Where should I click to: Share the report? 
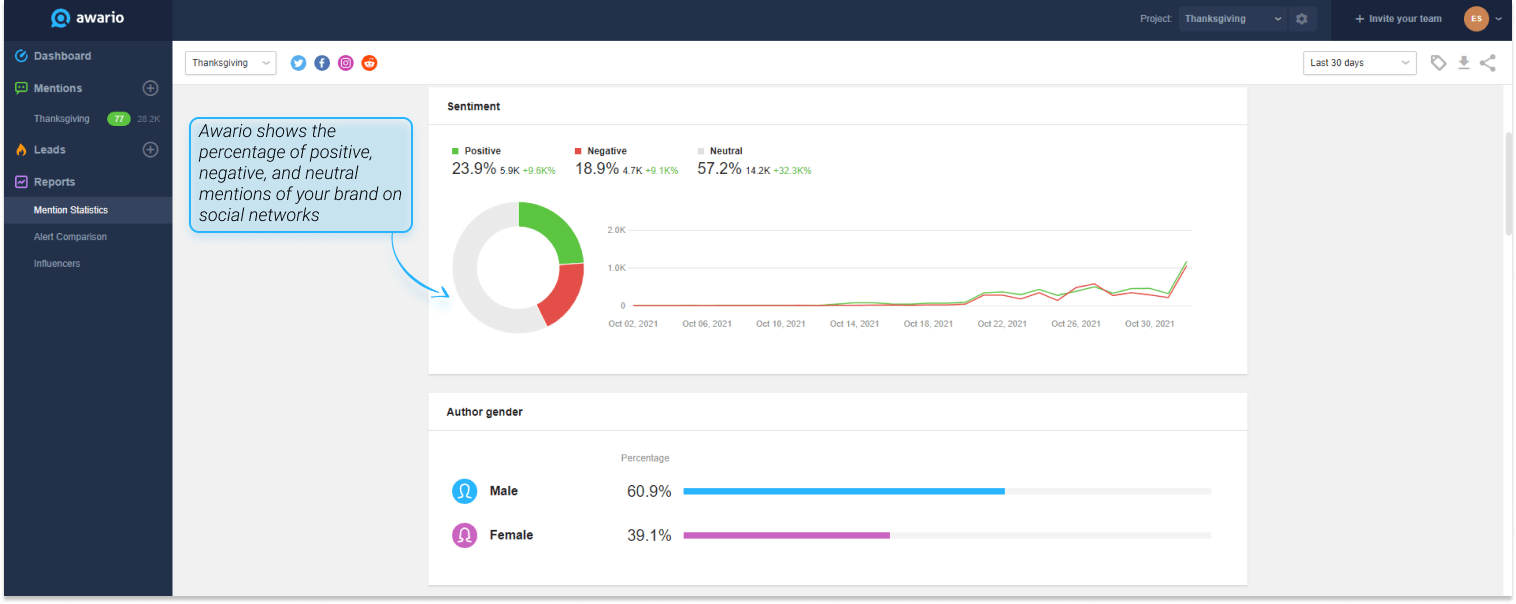(x=1488, y=63)
